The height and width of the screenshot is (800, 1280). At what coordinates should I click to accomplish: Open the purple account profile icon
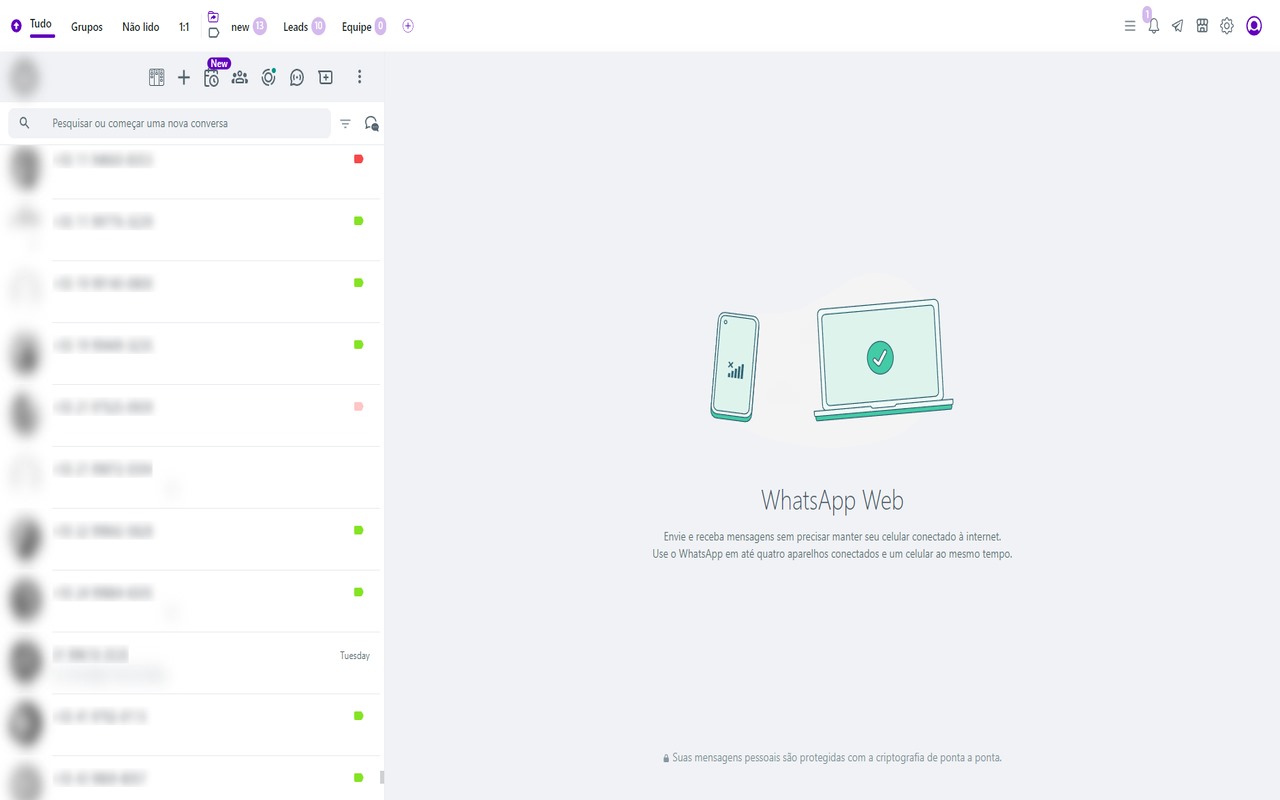(1254, 26)
